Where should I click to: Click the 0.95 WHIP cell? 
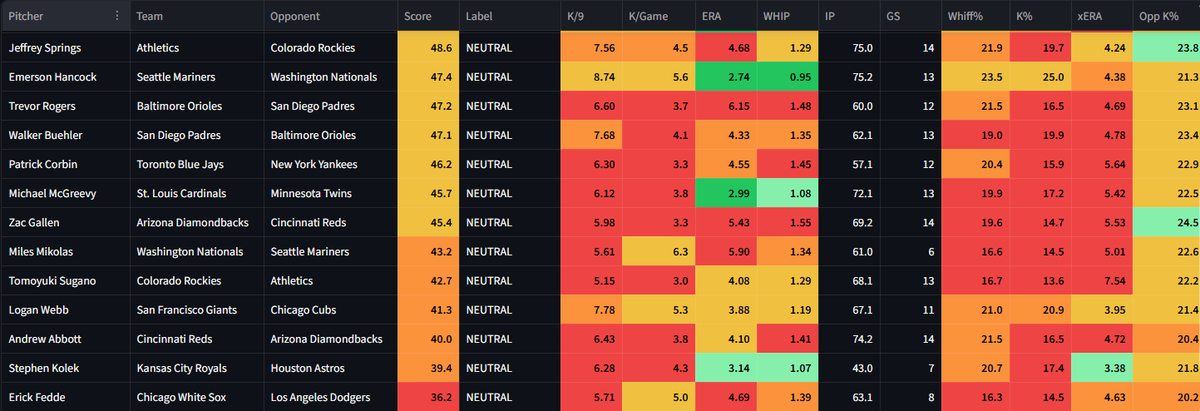coord(786,76)
